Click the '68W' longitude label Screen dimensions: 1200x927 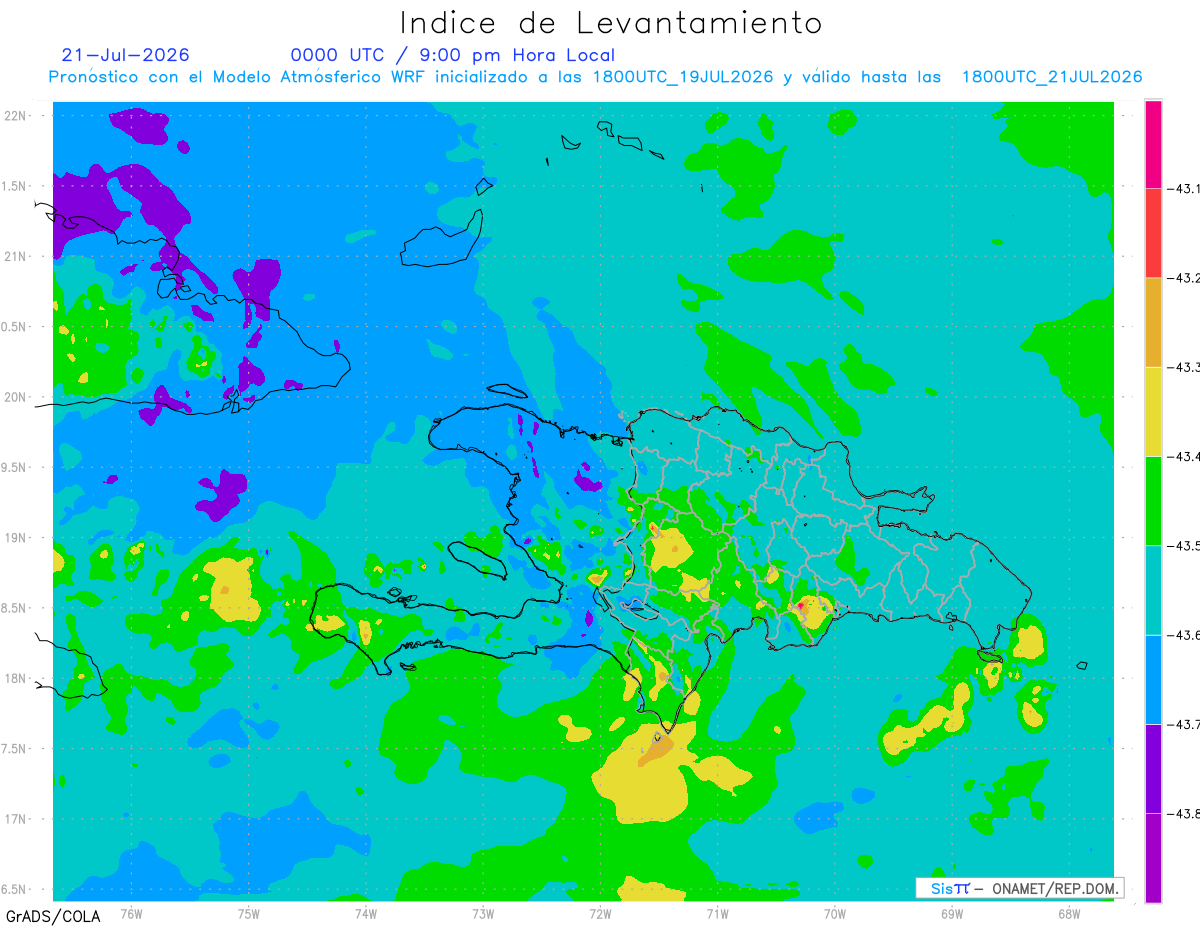click(1069, 913)
